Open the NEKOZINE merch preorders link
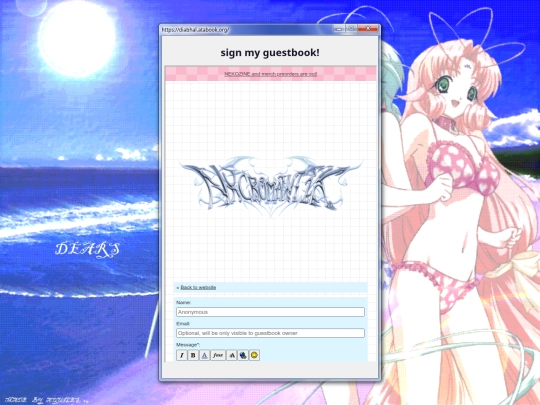540x405 pixels. (x=270, y=74)
